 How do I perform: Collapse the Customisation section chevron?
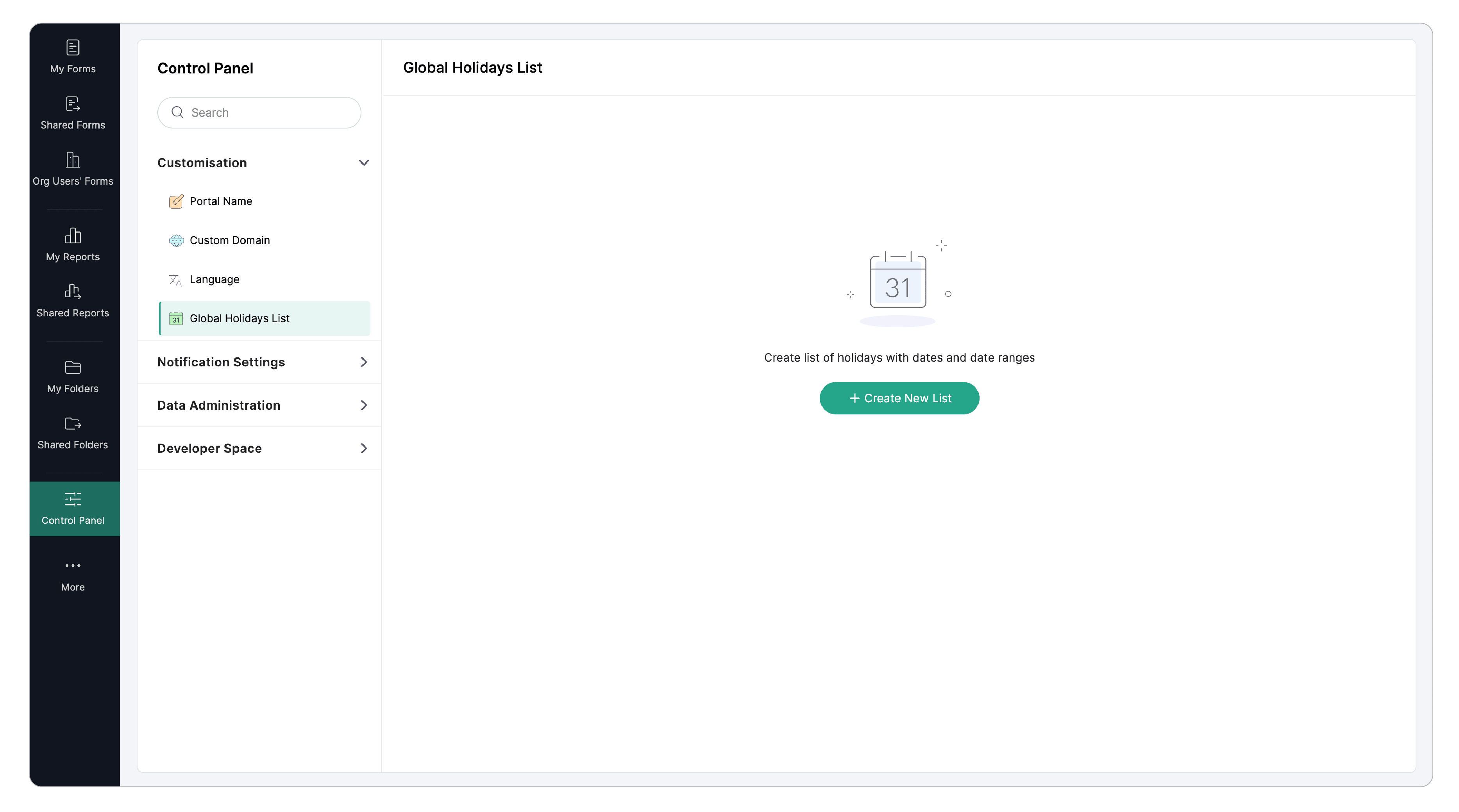pos(364,163)
